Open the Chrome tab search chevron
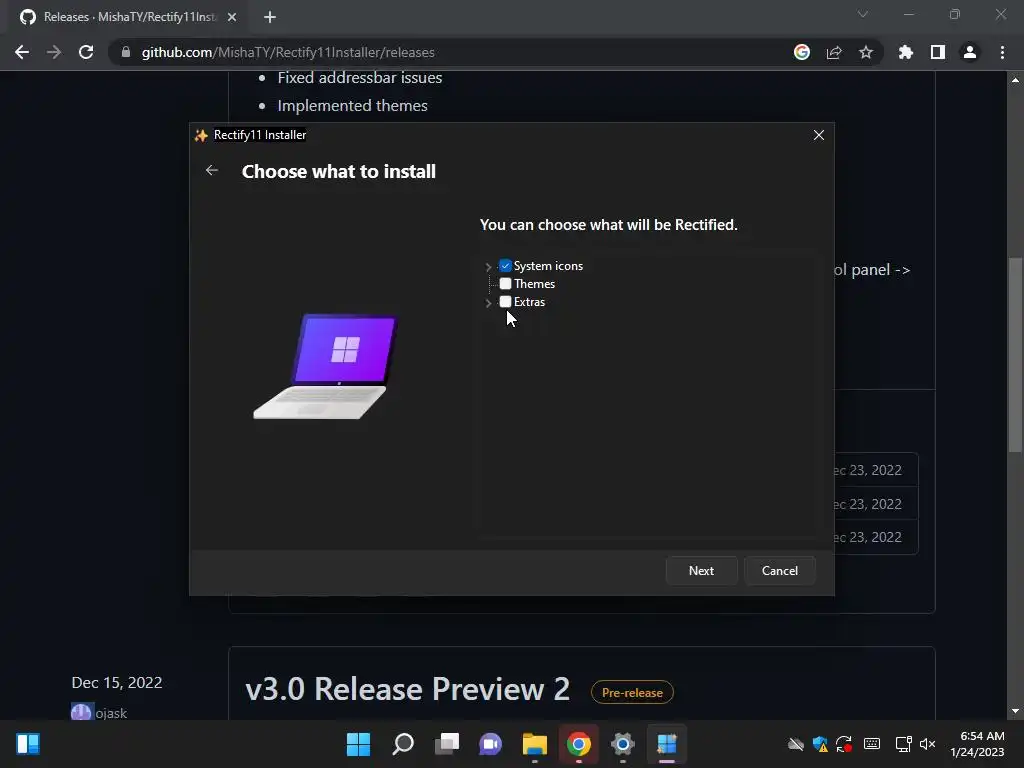The width and height of the screenshot is (1024, 768). (863, 14)
